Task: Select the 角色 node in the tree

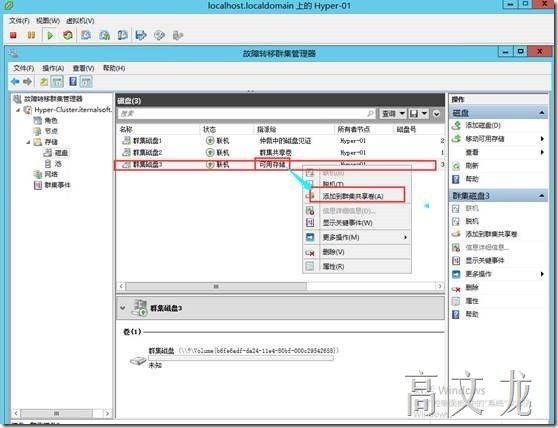Action: click(x=51, y=121)
